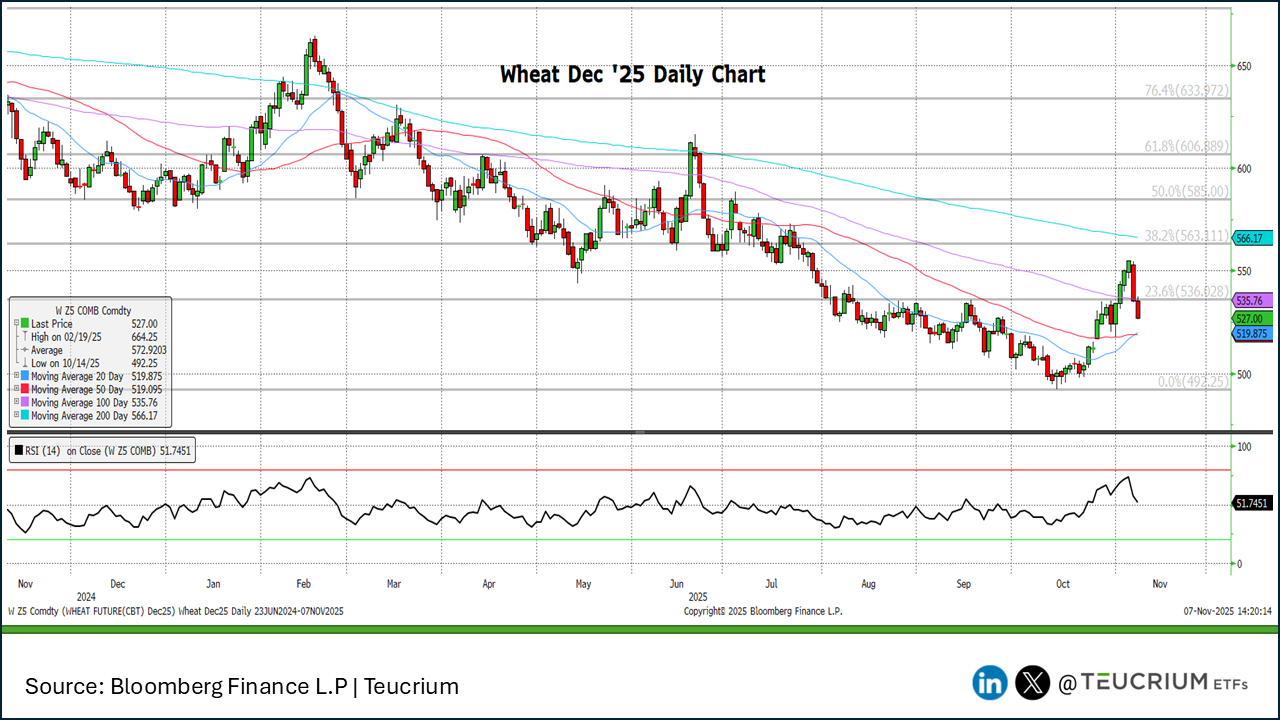Open the LinkedIn icon link

(x=990, y=683)
